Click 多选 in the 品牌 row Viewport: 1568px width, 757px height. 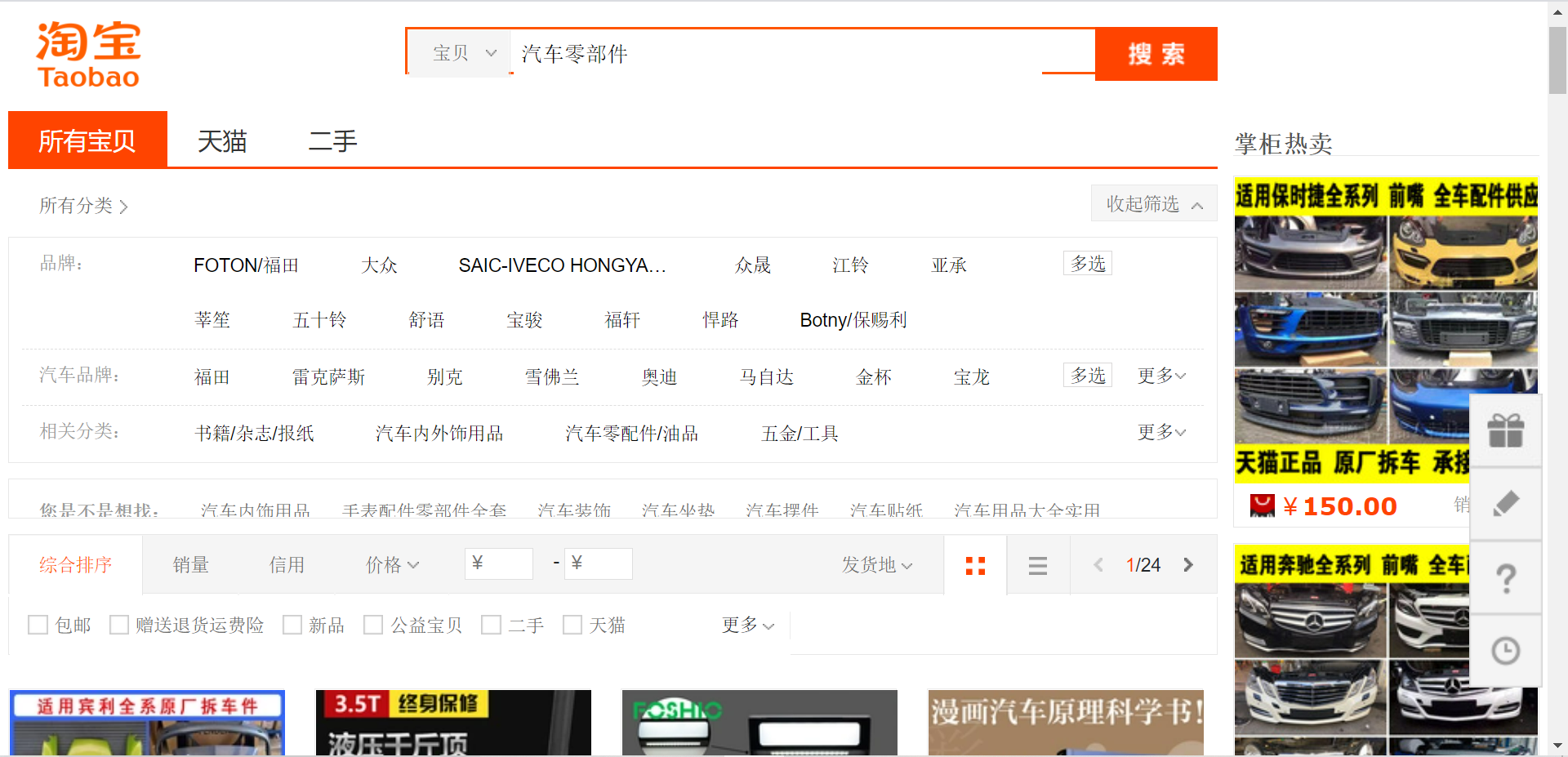(1088, 263)
